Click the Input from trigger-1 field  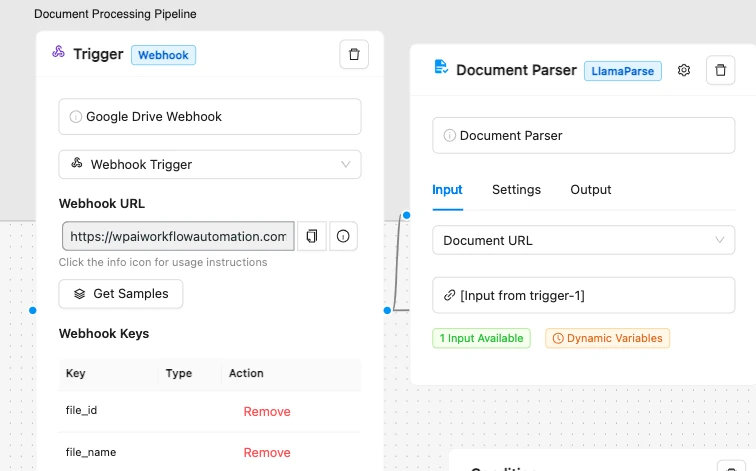pos(583,295)
